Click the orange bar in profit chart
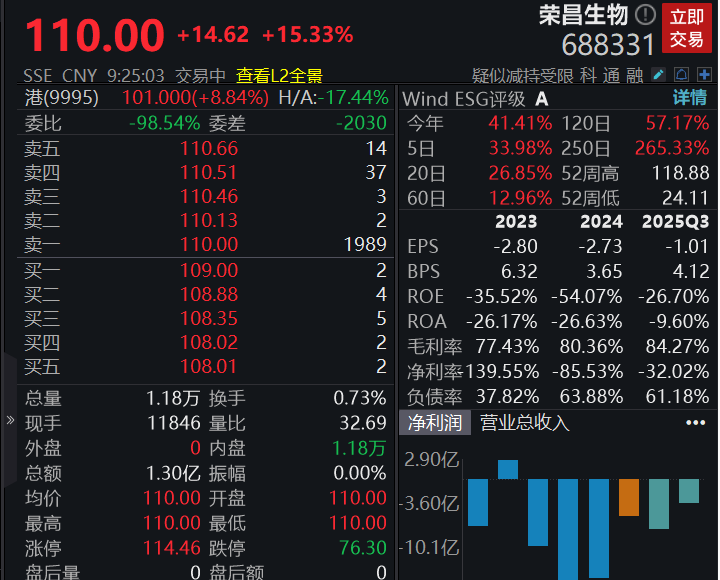Image resolution: width=720 pixels, height=580 pixels. coord(629,497)
